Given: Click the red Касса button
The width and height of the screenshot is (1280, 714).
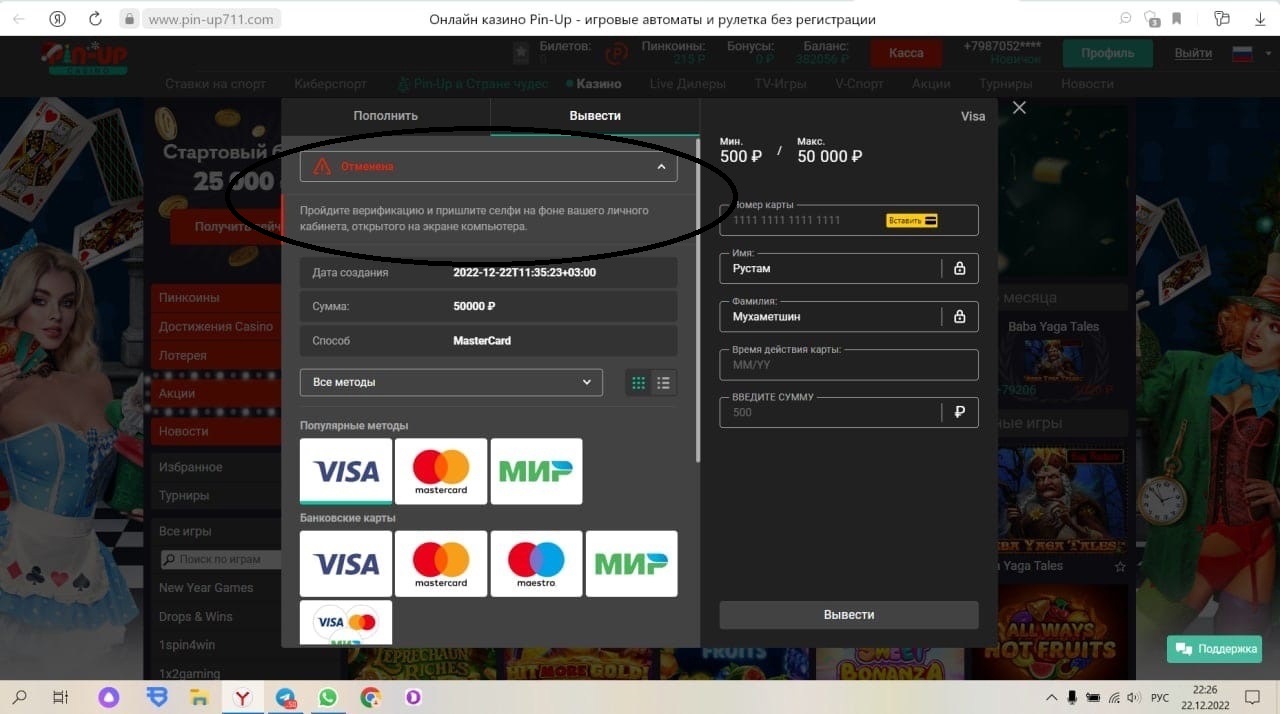Looking at the screenshot, I should point(906,53).
